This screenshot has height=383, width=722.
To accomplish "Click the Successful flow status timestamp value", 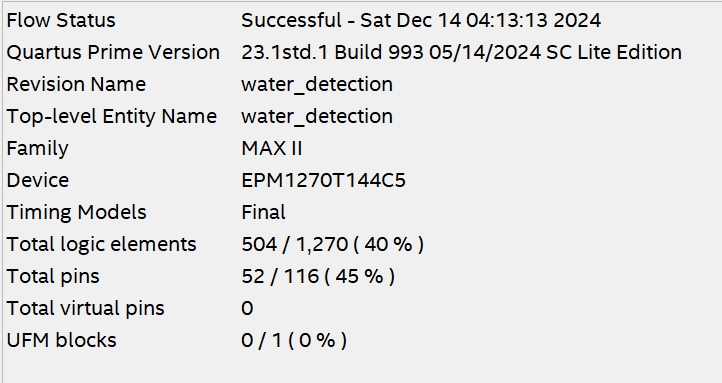I will [421, 21].
